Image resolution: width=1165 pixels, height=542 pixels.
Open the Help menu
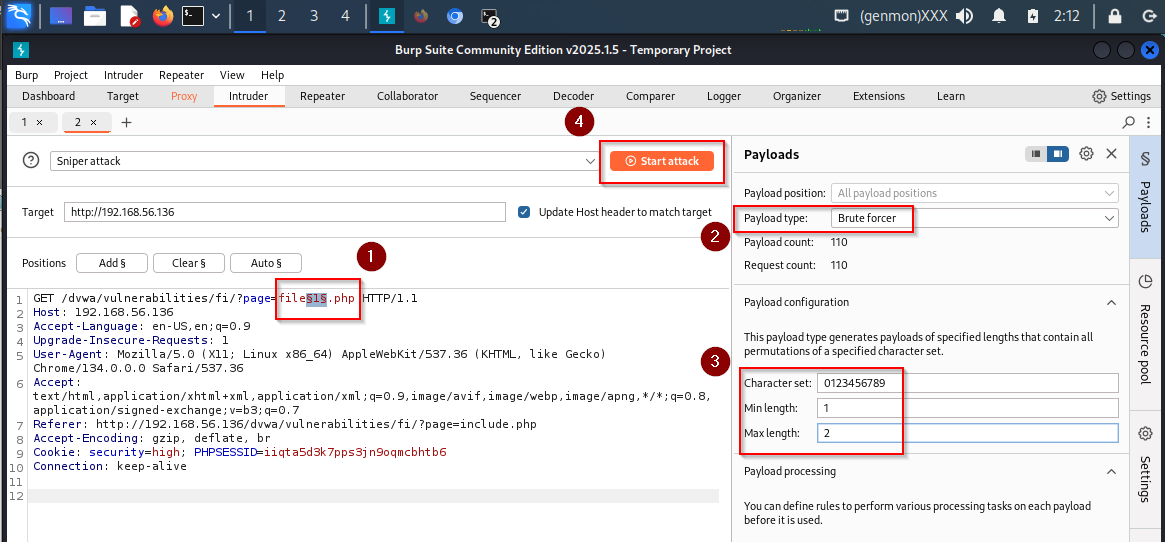coord(273,75)
